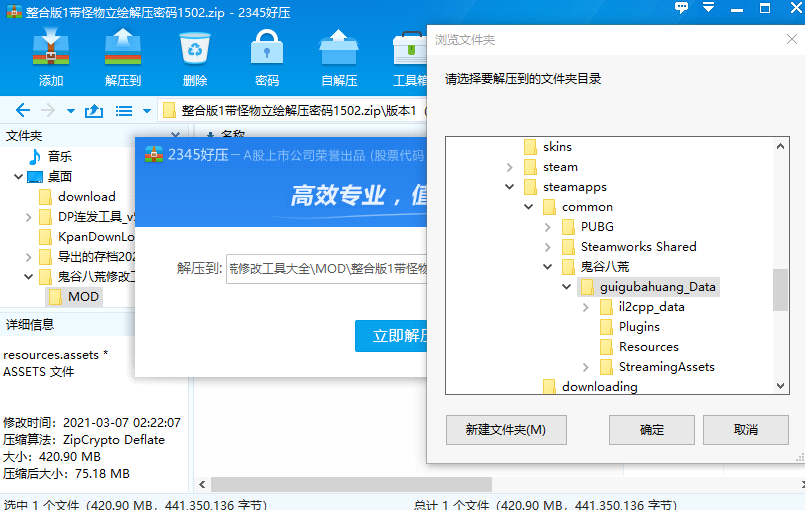
Task: Click the archive path address bar
Action: (x=293, y=110)
